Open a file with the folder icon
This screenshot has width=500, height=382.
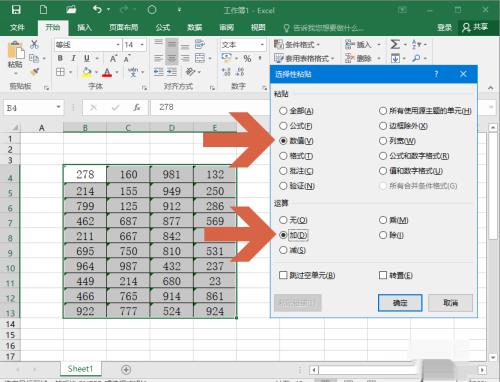point(71,9)
